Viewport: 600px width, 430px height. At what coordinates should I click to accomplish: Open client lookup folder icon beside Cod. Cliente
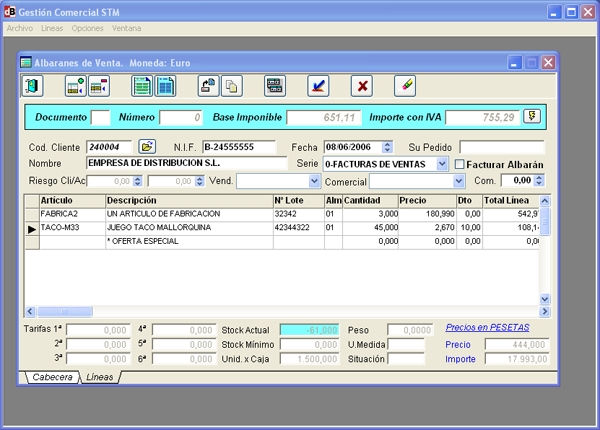coord(147,147)
